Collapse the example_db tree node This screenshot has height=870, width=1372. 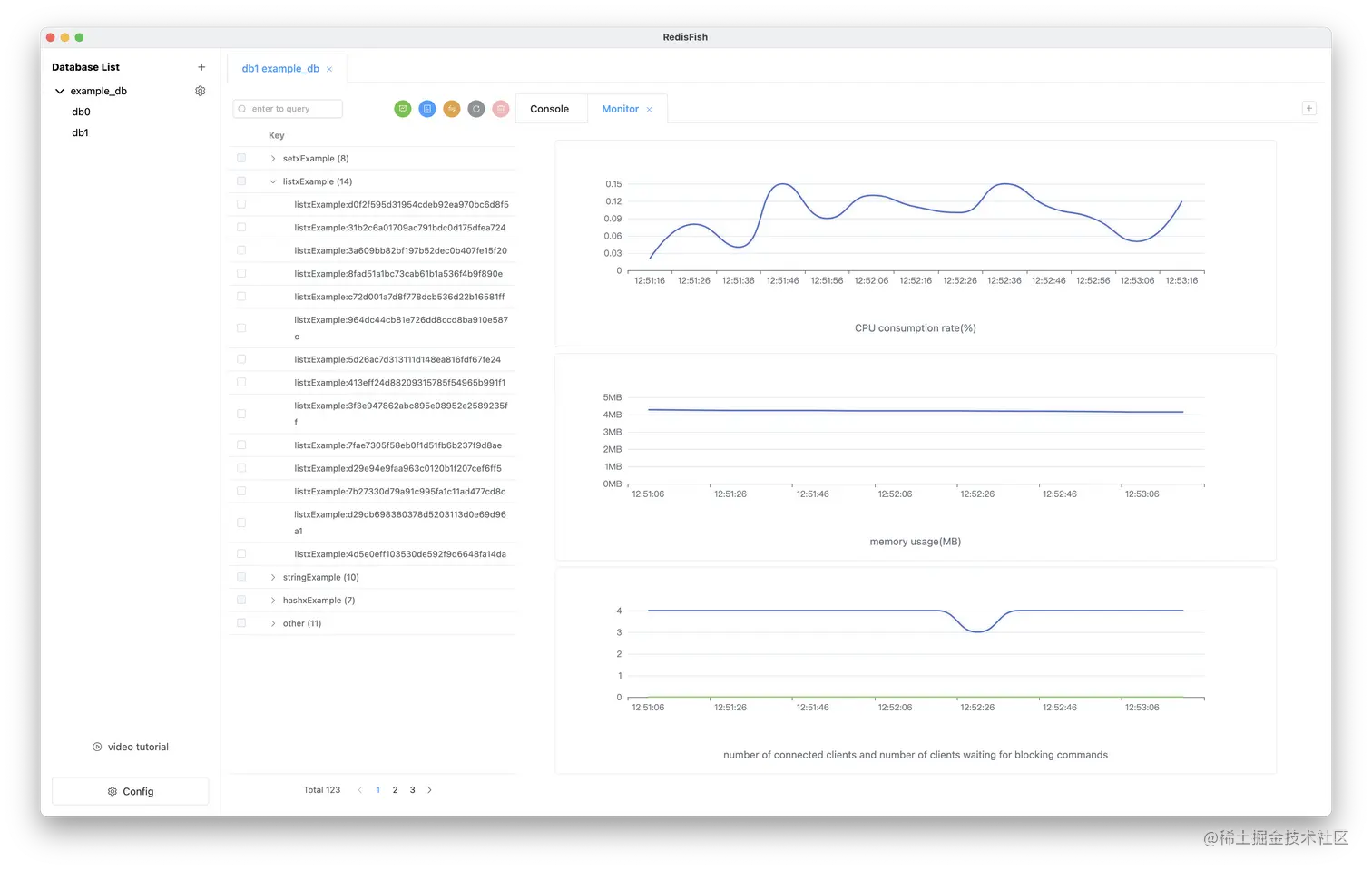click(60, 91)
